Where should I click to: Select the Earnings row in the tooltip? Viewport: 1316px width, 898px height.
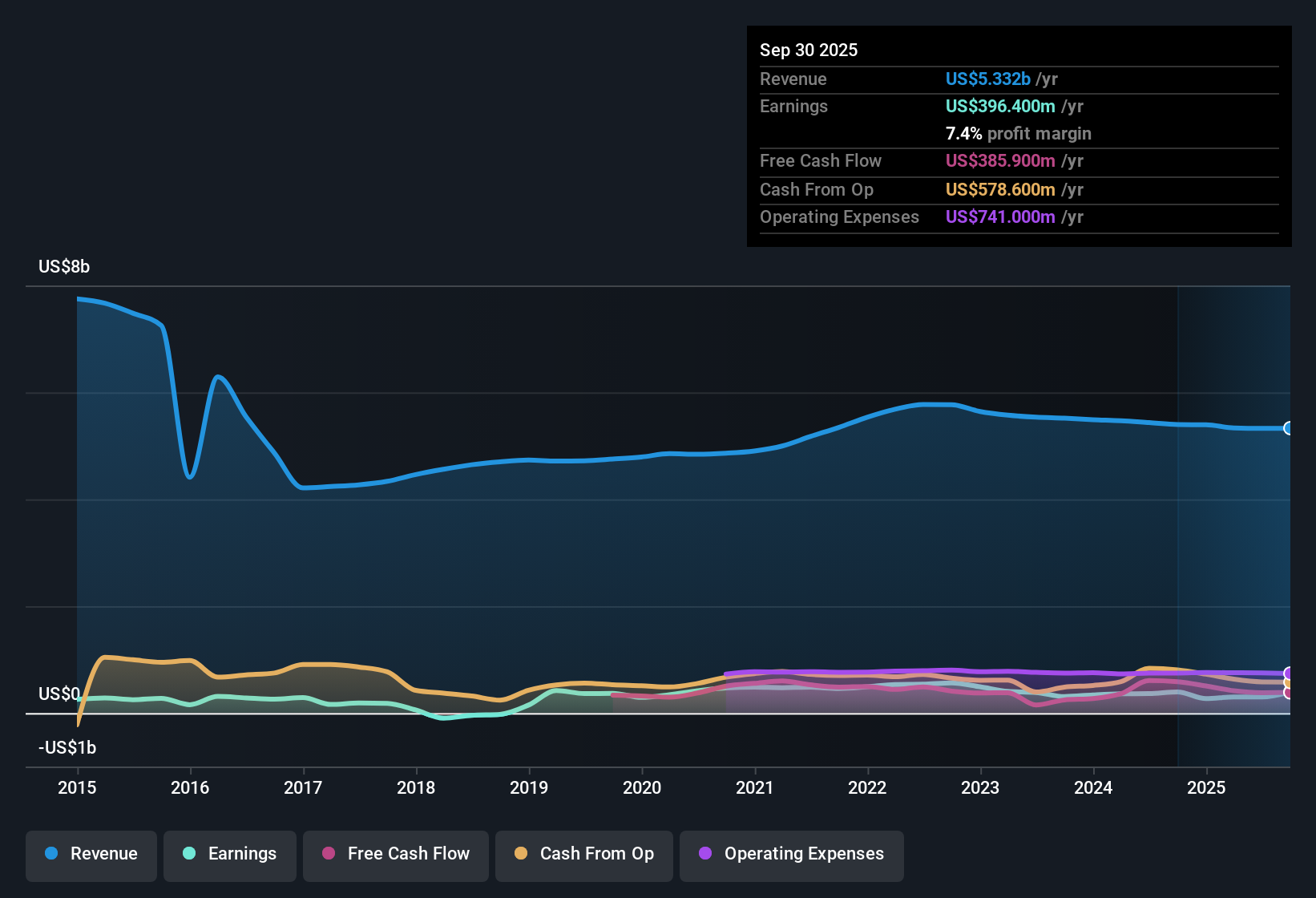1018,106
